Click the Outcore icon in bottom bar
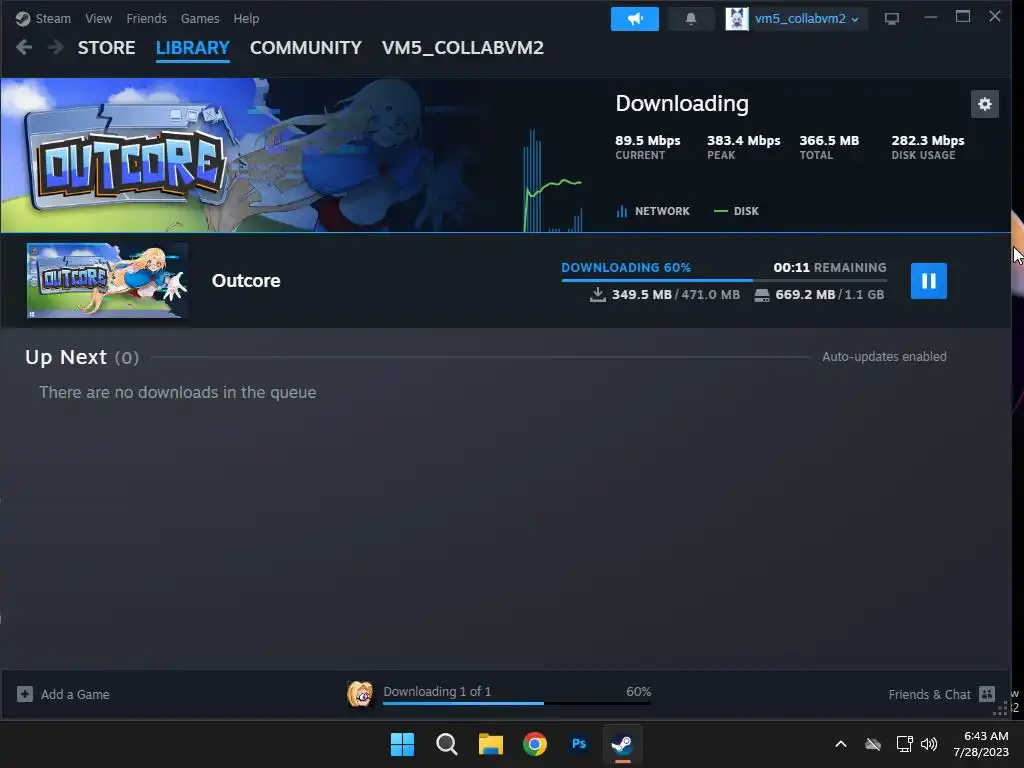 tap(360, 694)
